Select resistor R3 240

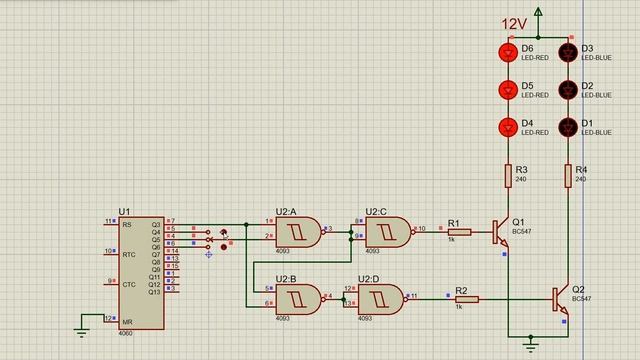tap(508, 176)
